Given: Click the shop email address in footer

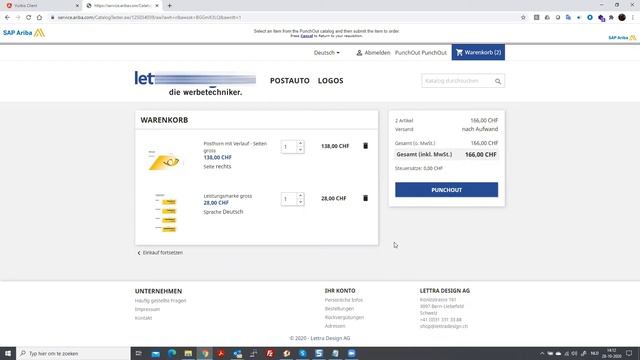Looking at the screenshot, I should click(x=444, y=326).
